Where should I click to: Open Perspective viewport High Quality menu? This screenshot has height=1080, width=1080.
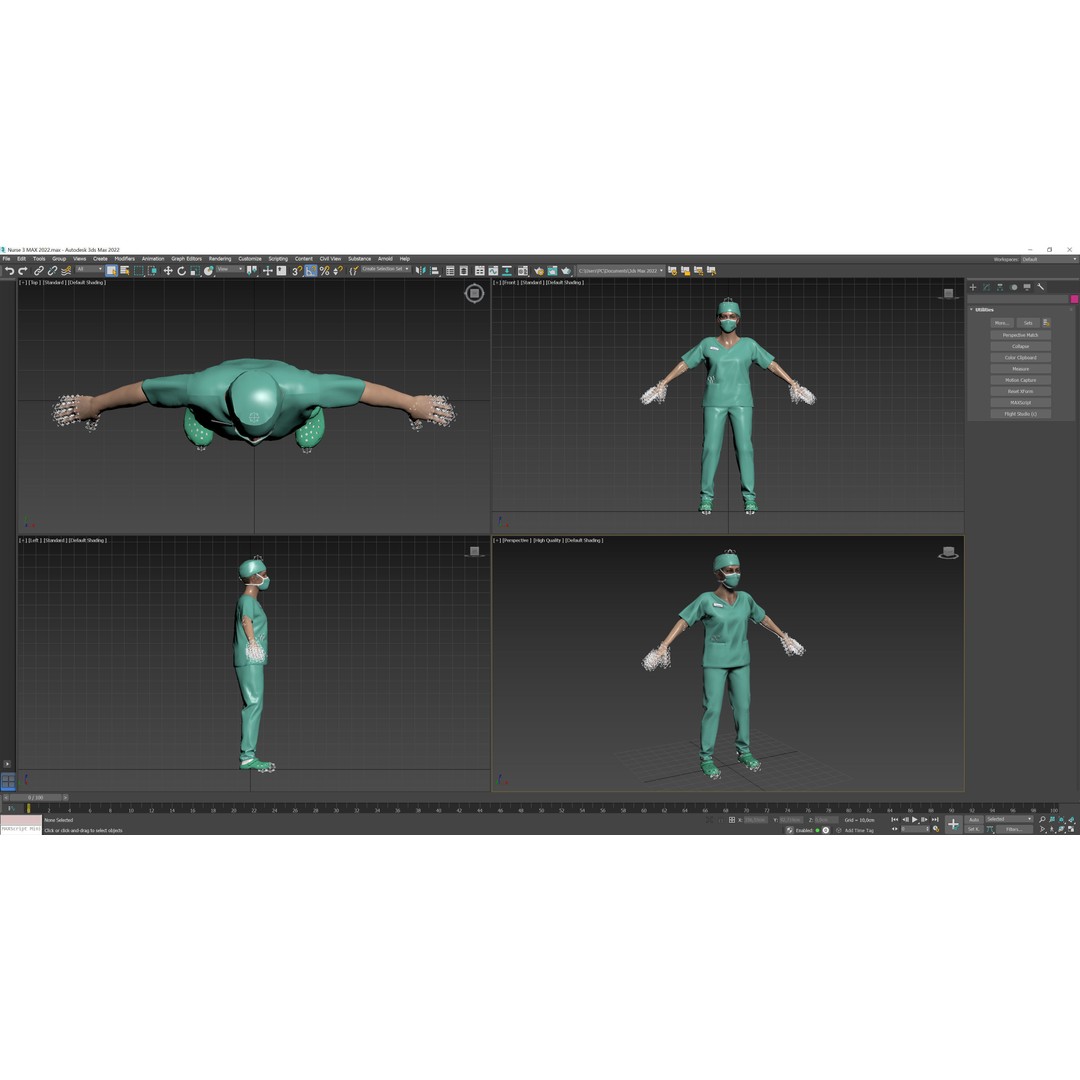tap(547, 540)
